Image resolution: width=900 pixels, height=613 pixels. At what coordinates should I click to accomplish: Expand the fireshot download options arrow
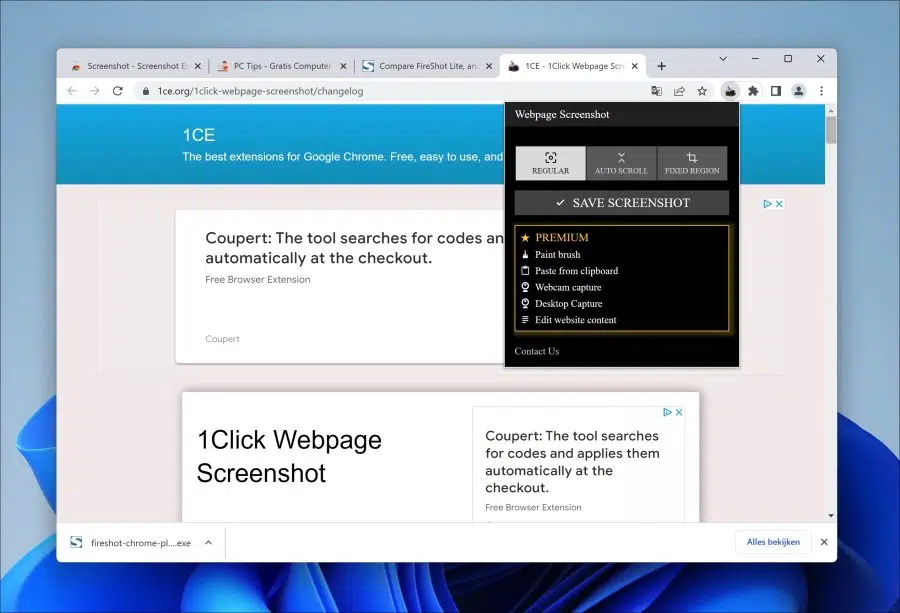point(208,542)
